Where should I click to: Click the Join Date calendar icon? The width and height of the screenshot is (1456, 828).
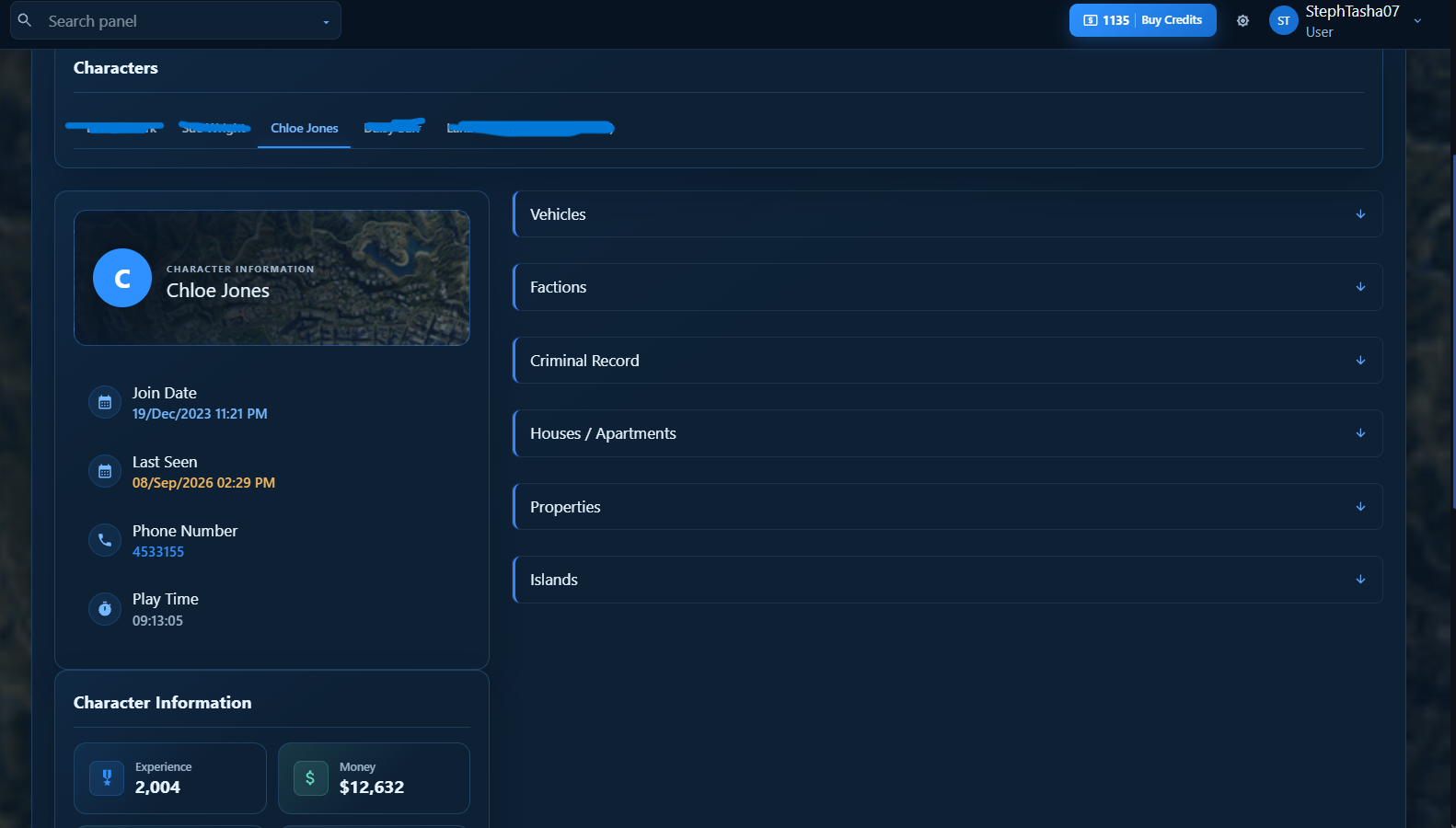point(105,402)
